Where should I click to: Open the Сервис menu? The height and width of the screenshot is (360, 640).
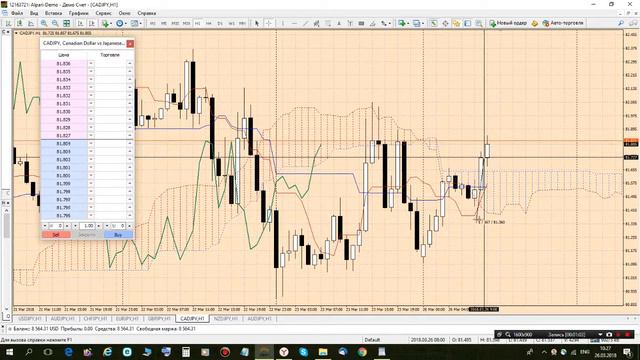104,13
